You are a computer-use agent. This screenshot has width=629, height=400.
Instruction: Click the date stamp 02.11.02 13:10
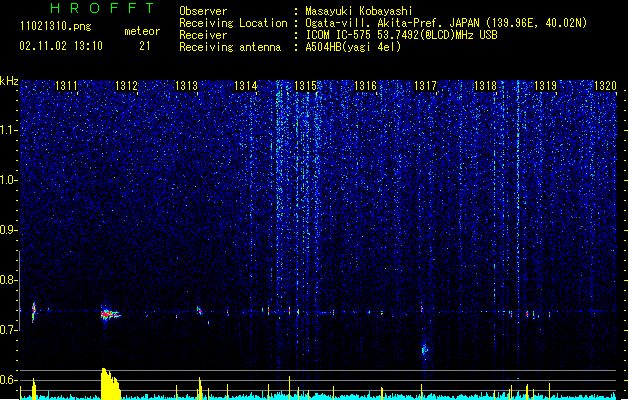[61, 46]
